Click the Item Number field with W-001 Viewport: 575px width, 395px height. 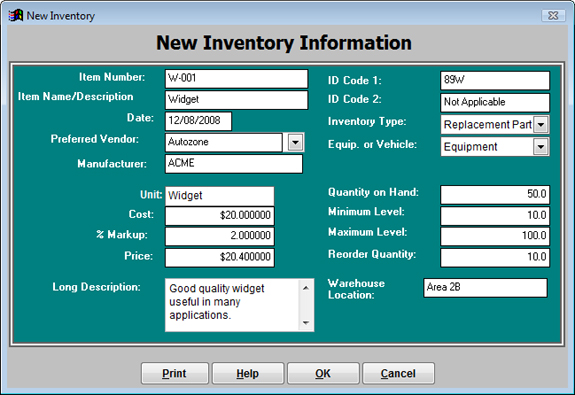(237, 78)
